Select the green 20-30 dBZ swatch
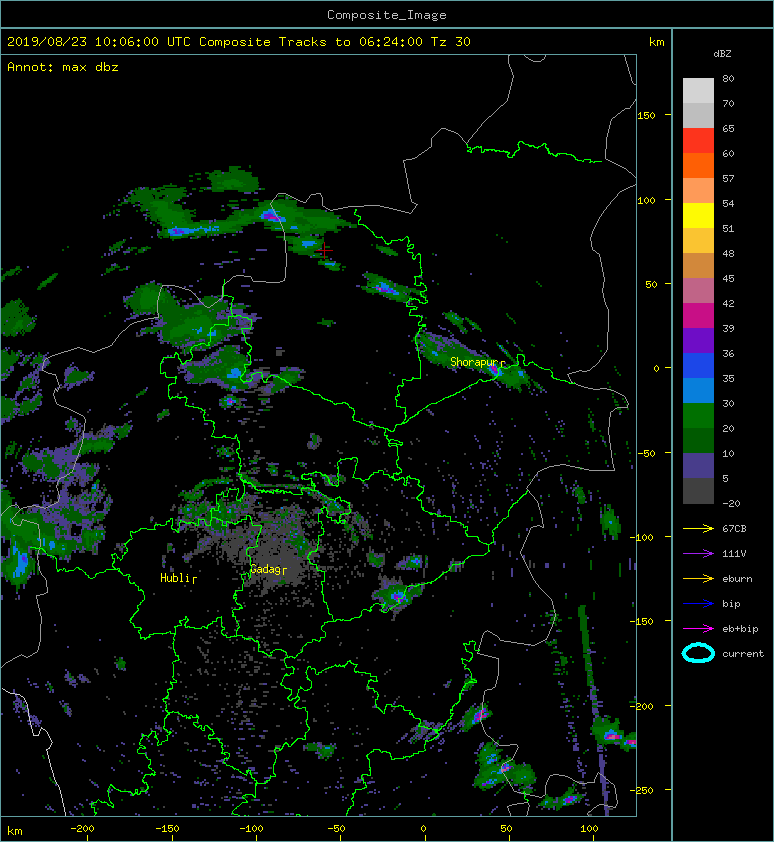 698,415
